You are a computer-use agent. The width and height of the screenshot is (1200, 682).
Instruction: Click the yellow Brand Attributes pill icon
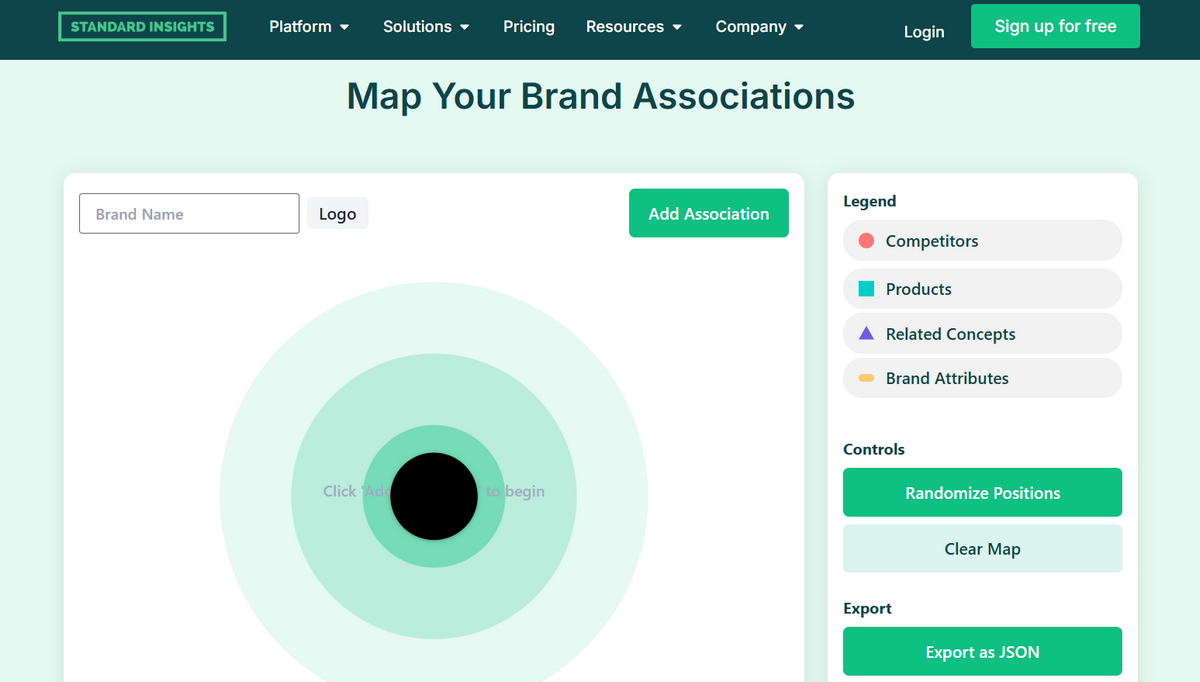(867, 378)
